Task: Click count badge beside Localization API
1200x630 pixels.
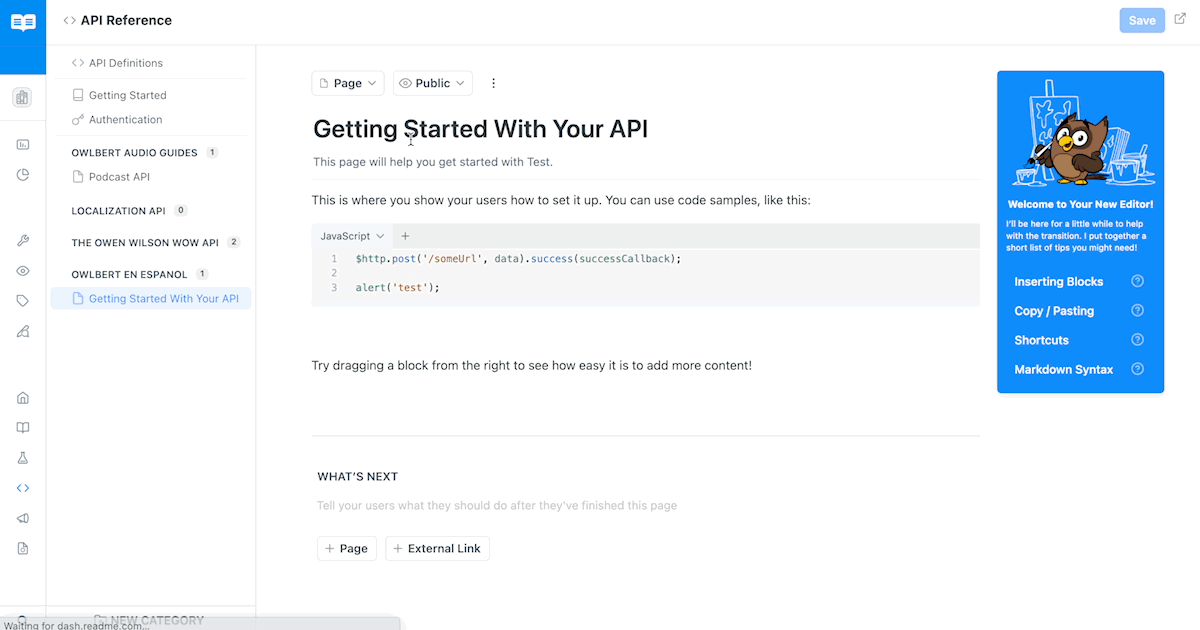Action: 181,211
